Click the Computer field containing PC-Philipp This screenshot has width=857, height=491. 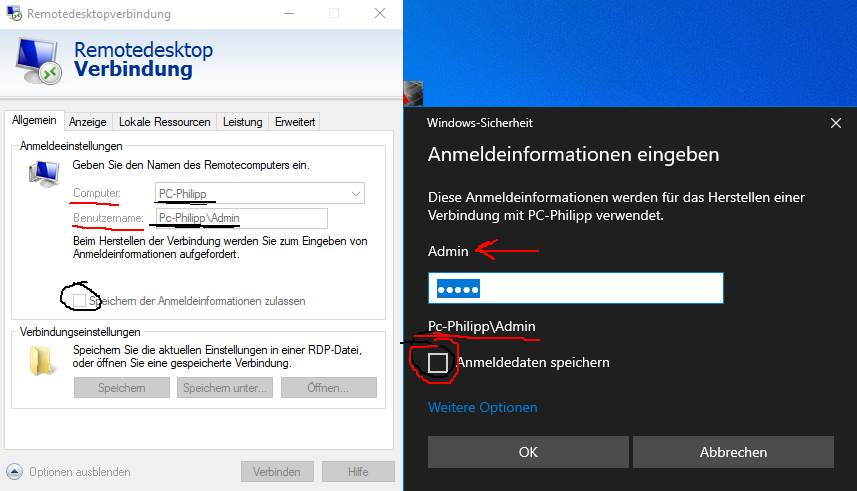pos(260,194)
